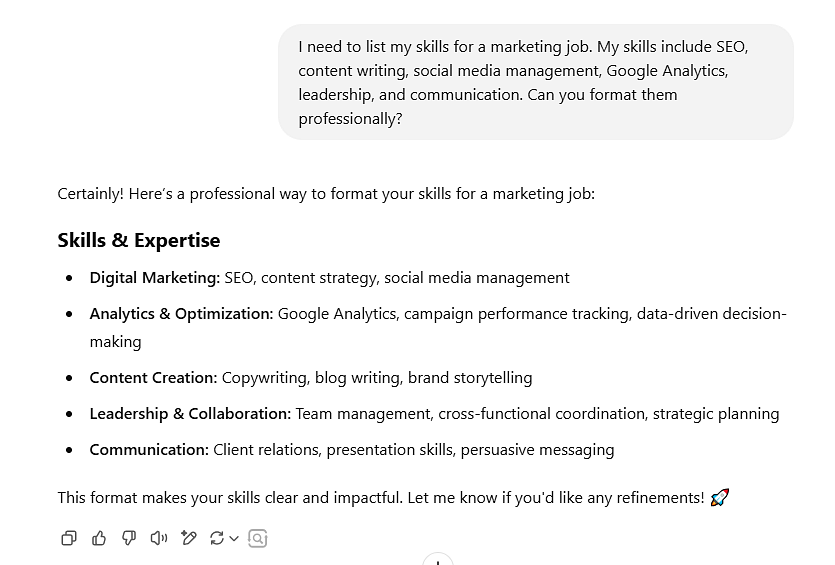Click 'persuasive messaging' text in last bullet
The width and height of the screenshot is (835, 565).
pos(537,450)
